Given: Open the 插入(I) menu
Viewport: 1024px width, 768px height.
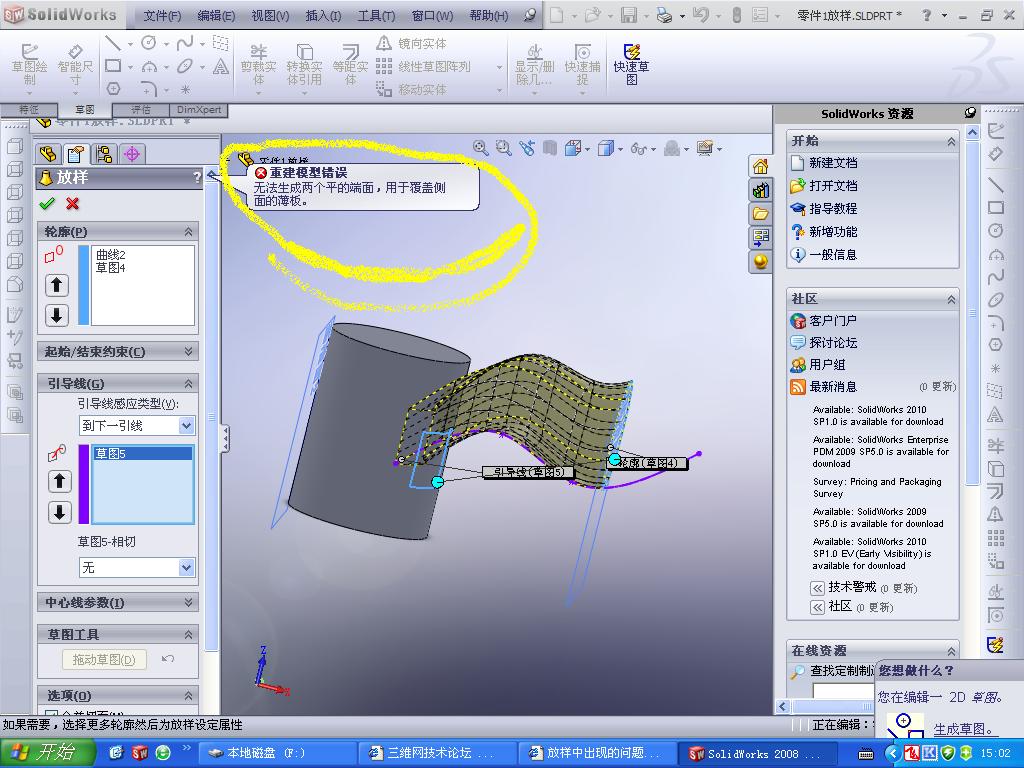Looking at the screenshot, I should [x=323, y=15].
